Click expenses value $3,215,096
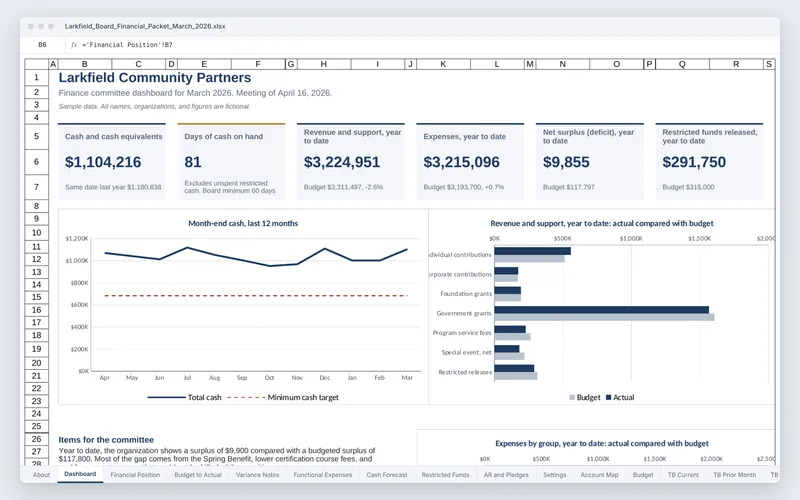Screen dimensions: 800x500 point(461,162)
